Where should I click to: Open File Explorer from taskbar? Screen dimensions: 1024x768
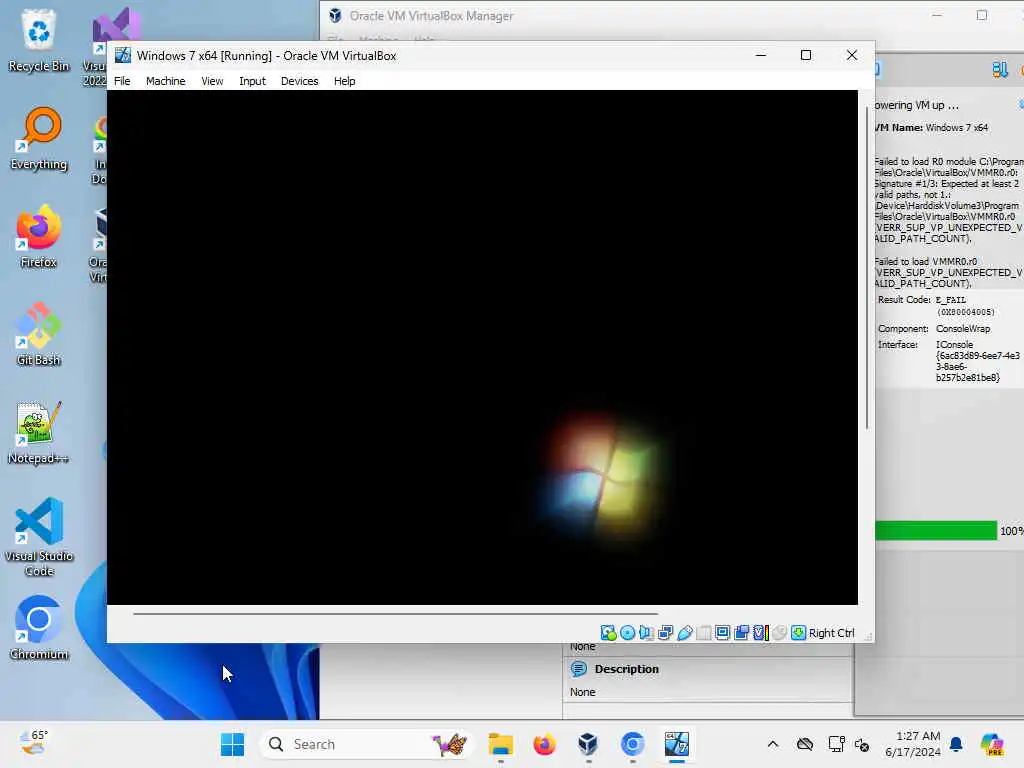[x=501, y=744]
